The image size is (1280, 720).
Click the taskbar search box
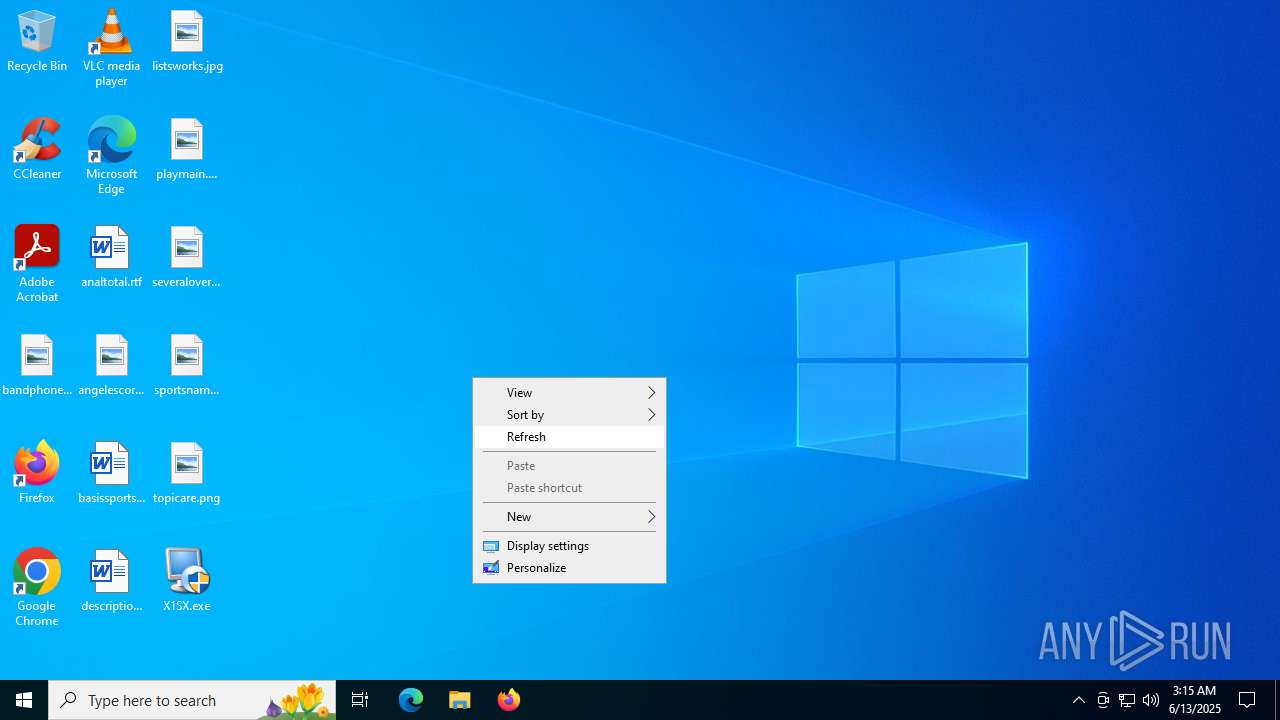point(192,700)
